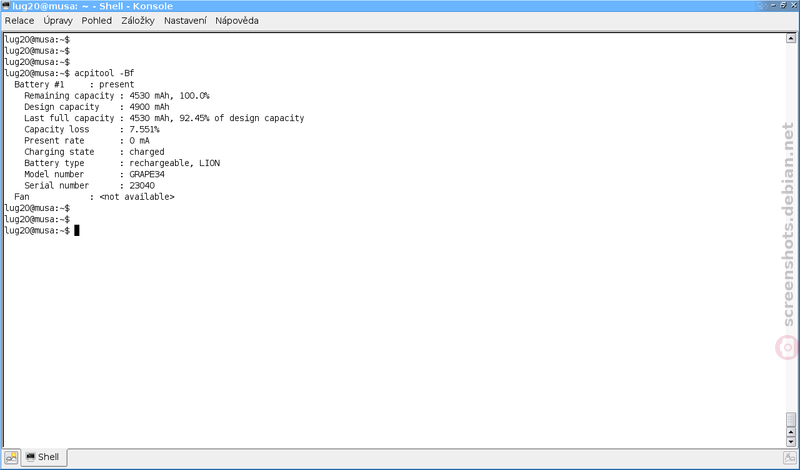The height and width of the screenshot is (470, 800).
Task: Click the model number GRAPE34
Action: click(x=147, y=174)
